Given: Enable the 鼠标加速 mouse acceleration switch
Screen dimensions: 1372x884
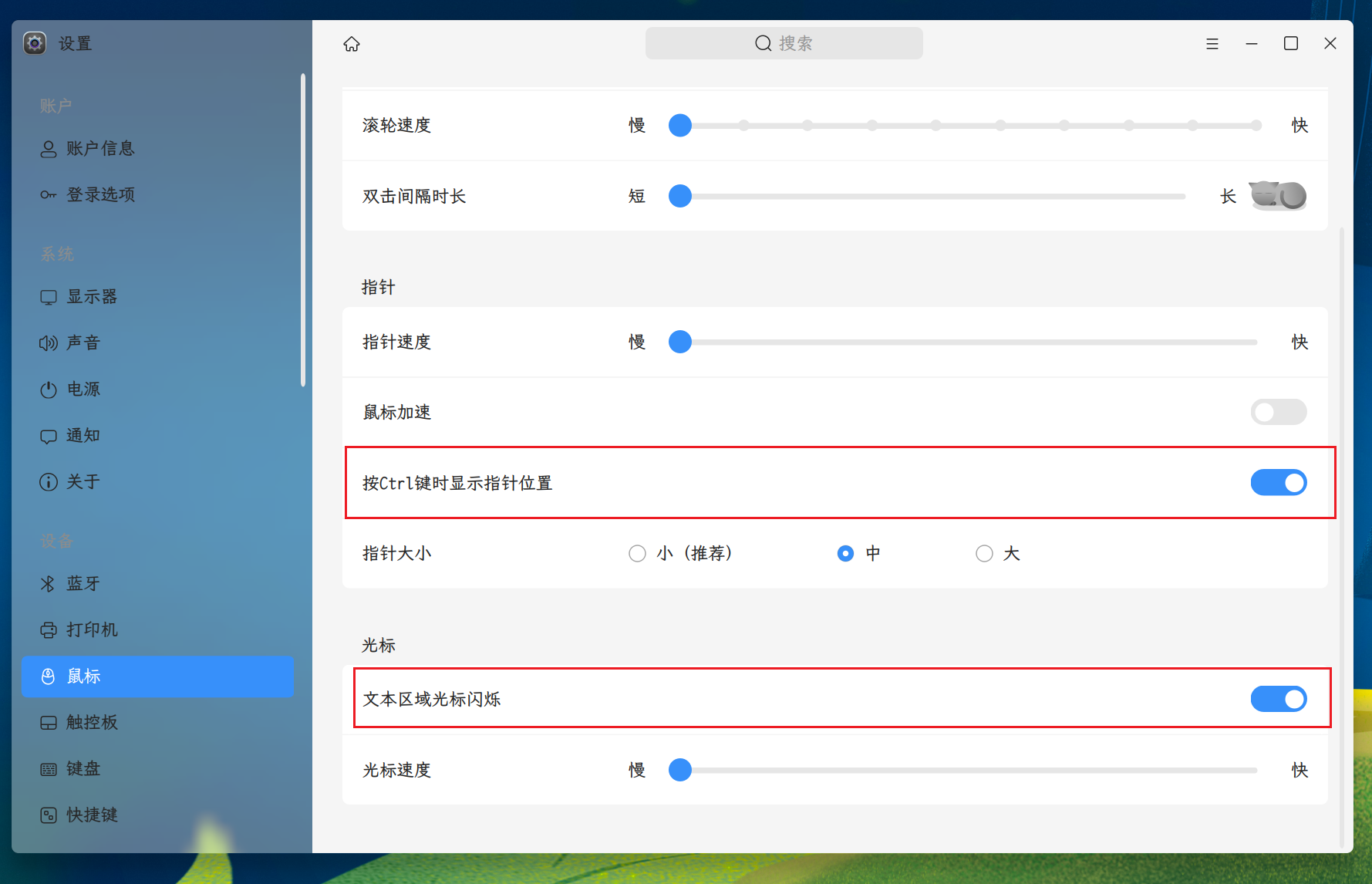Looking at the screenshot, I should pyautogui.click(x=1279, y=412).
